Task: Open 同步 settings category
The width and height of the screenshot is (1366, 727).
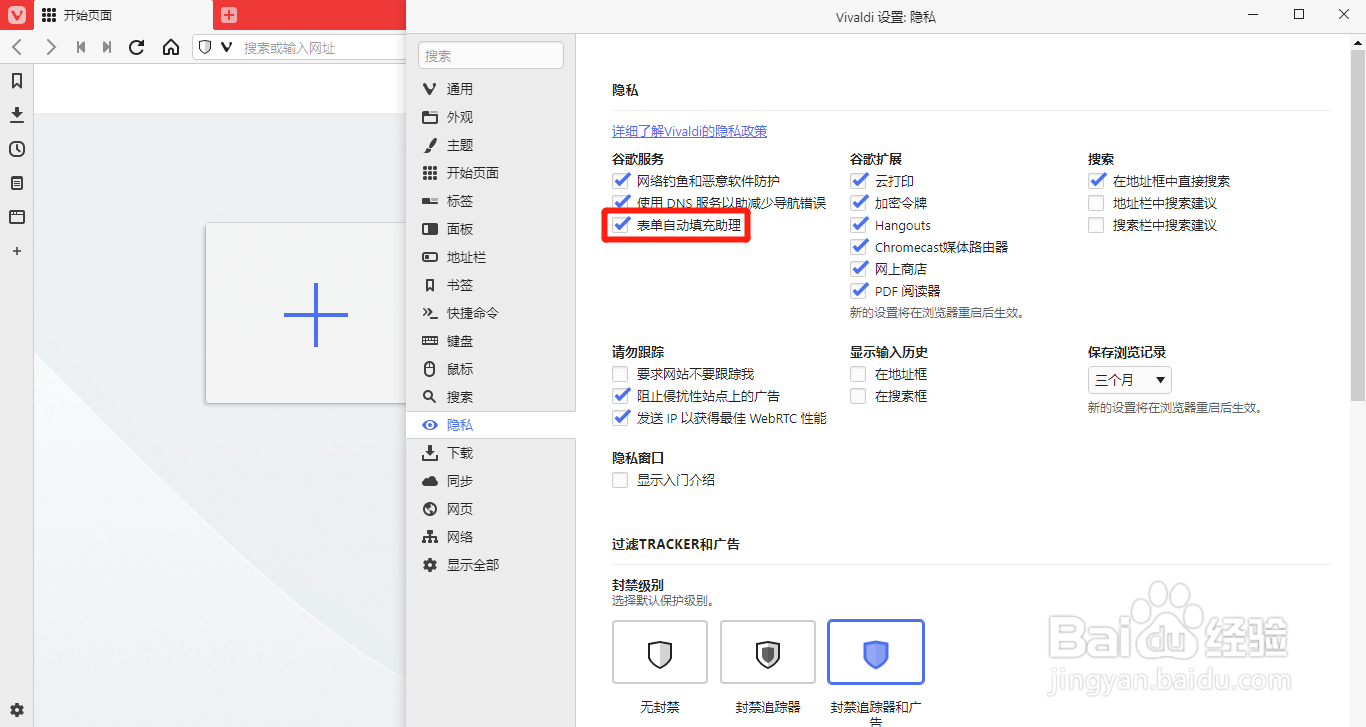Action: pos(490,481)
